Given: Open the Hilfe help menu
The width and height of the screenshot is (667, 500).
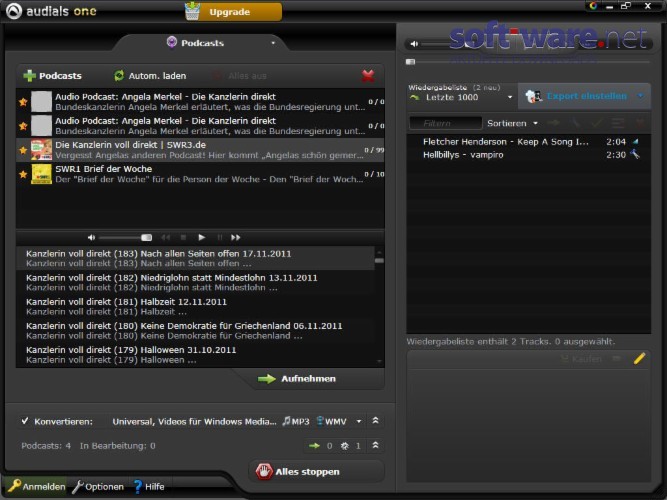Looking at the screenshot, I should pos(148,486).
